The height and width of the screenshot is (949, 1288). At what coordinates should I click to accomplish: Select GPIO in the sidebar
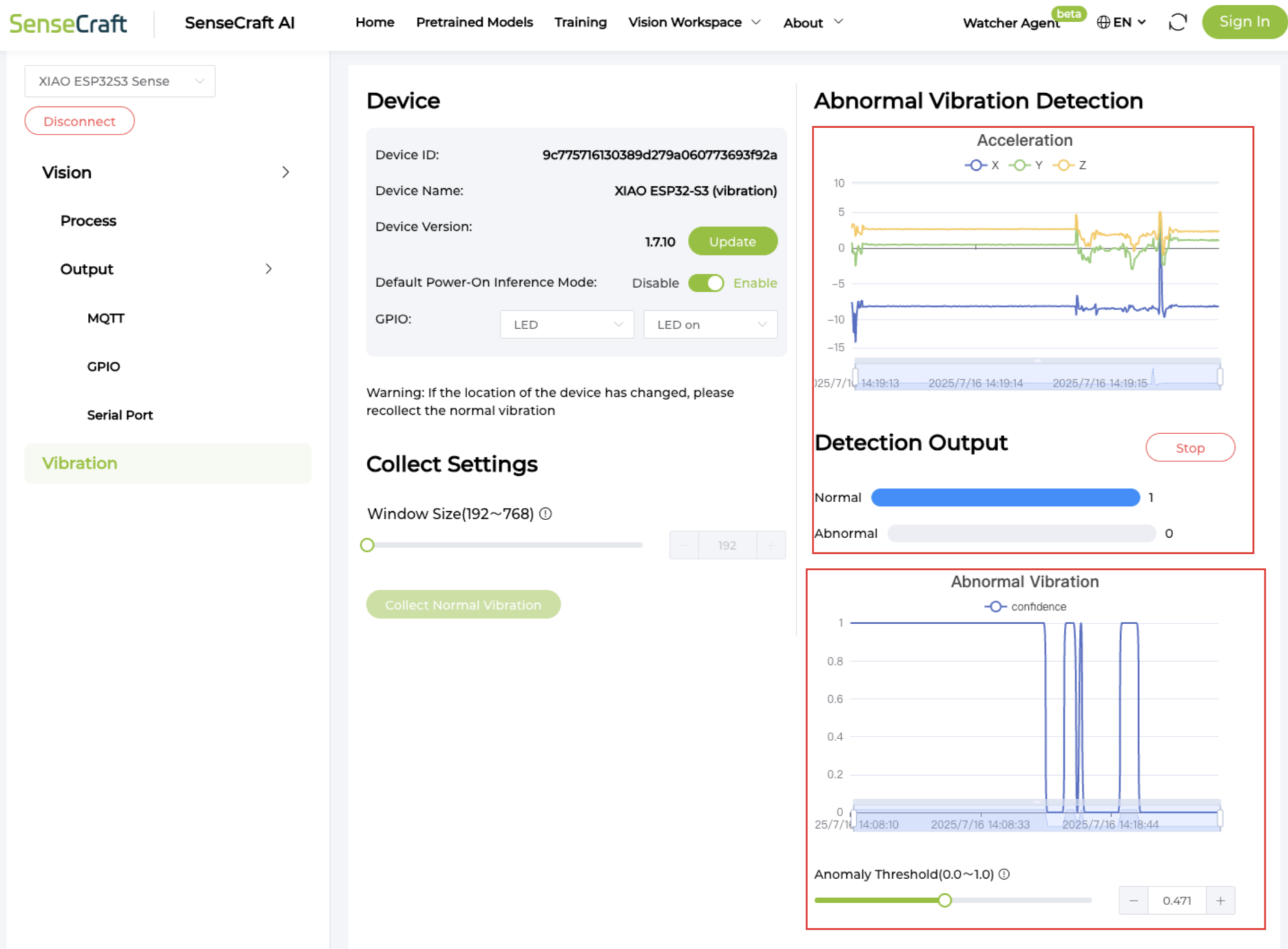pos(103,366)
